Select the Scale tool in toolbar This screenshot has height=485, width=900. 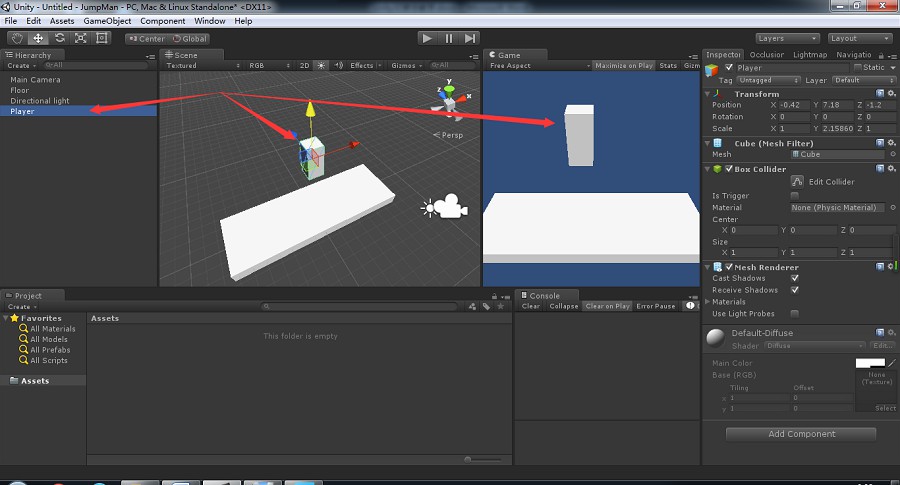[80, 38]
